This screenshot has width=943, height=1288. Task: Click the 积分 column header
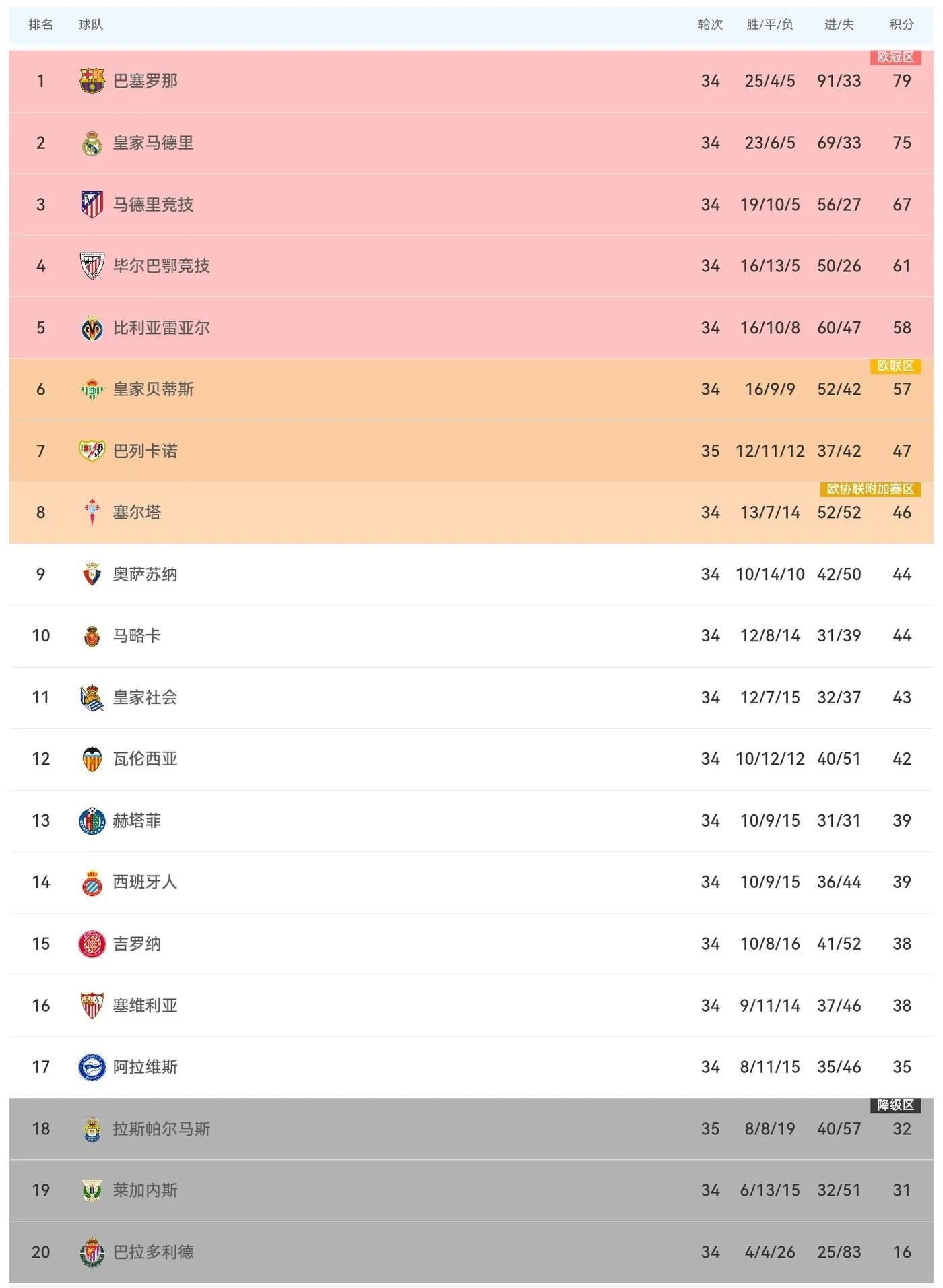[x=901, y=25]
